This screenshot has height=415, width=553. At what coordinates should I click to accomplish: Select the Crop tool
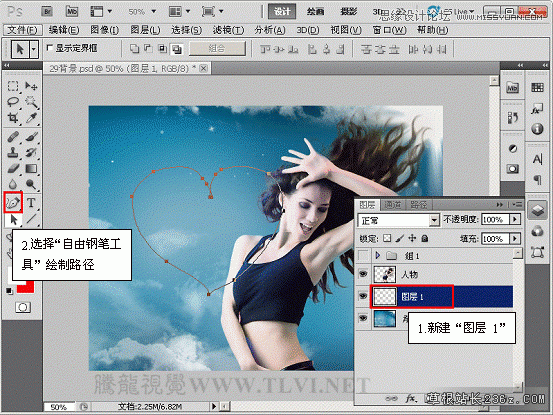pyautogui.click(x=13, y=118)
